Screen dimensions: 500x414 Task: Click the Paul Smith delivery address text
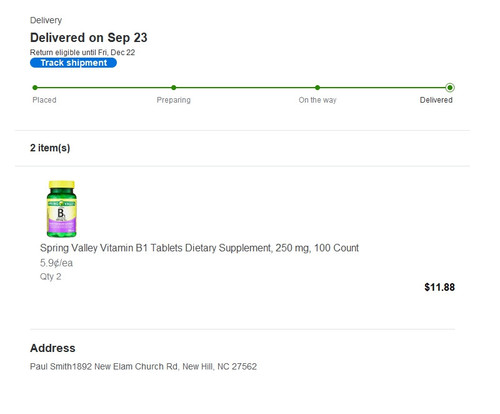pos(143,367)
